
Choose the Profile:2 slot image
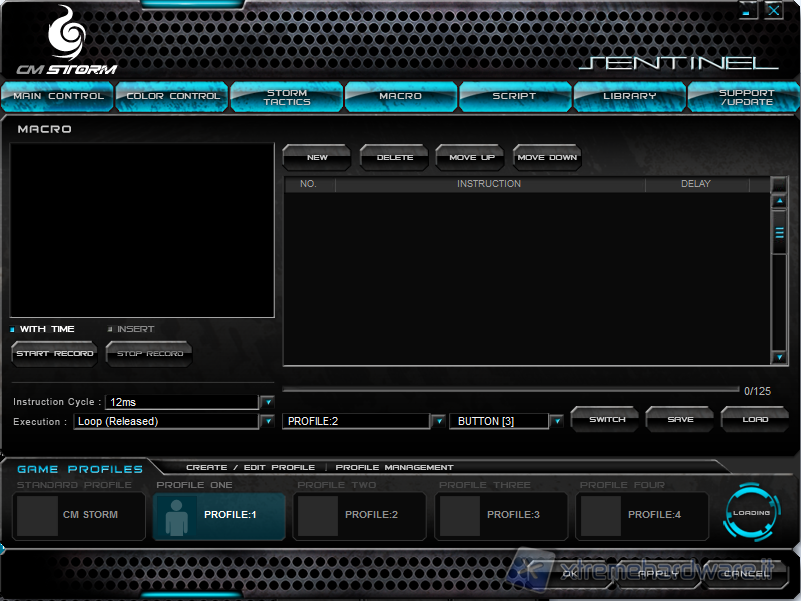pyautogui.click(x=318, y=515)
